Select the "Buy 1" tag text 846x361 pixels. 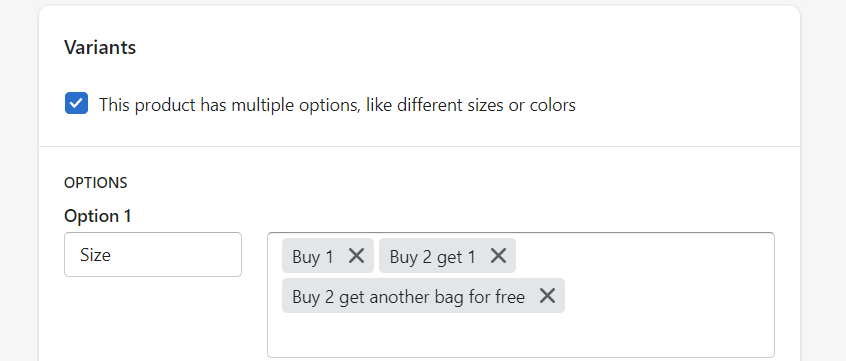[x=313, y=256]
